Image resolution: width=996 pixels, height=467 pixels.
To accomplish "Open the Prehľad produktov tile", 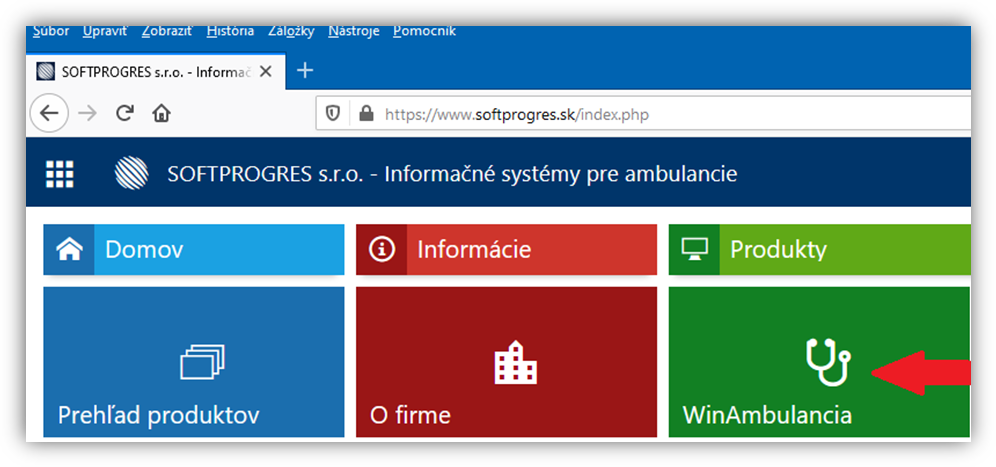I will 194,362.
